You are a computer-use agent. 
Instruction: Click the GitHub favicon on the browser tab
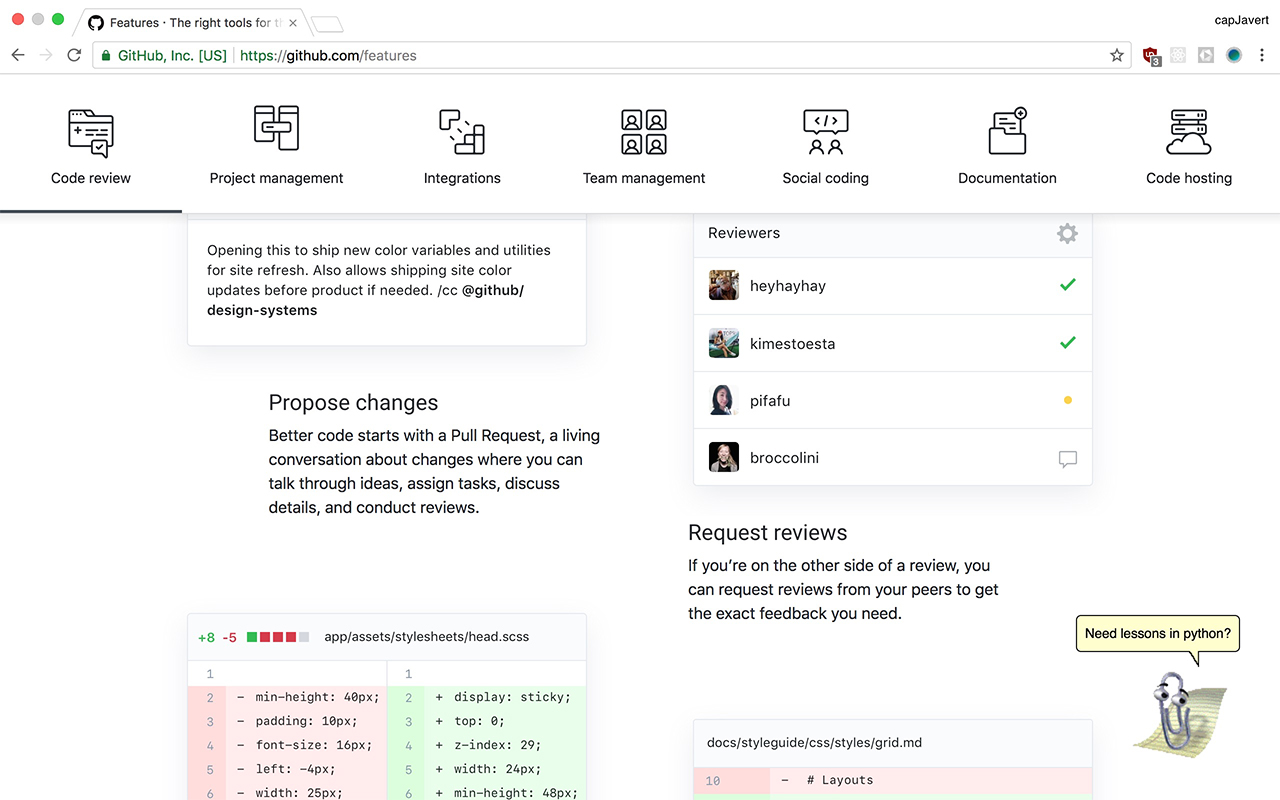click(96, 22)
